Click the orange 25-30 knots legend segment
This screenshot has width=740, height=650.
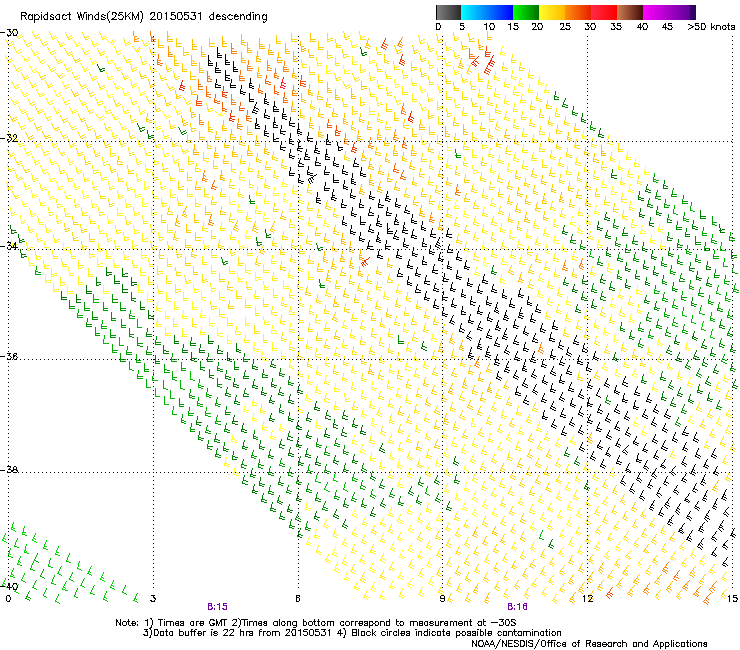tap(578, 12)
